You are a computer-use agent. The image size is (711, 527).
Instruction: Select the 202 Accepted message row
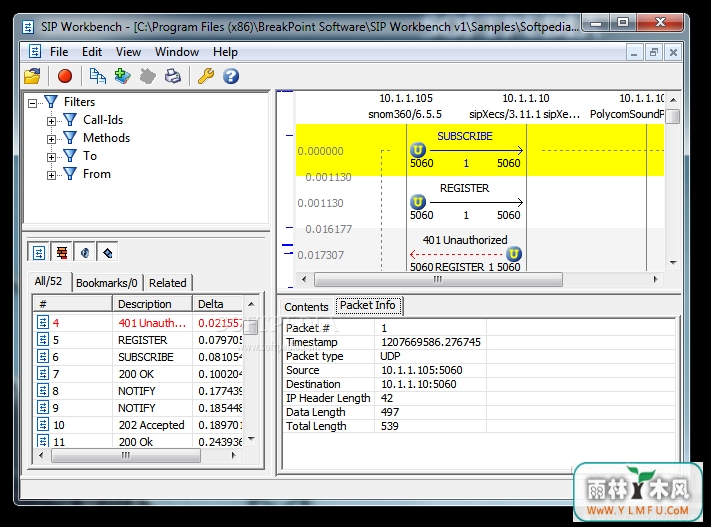coord(139,425)
